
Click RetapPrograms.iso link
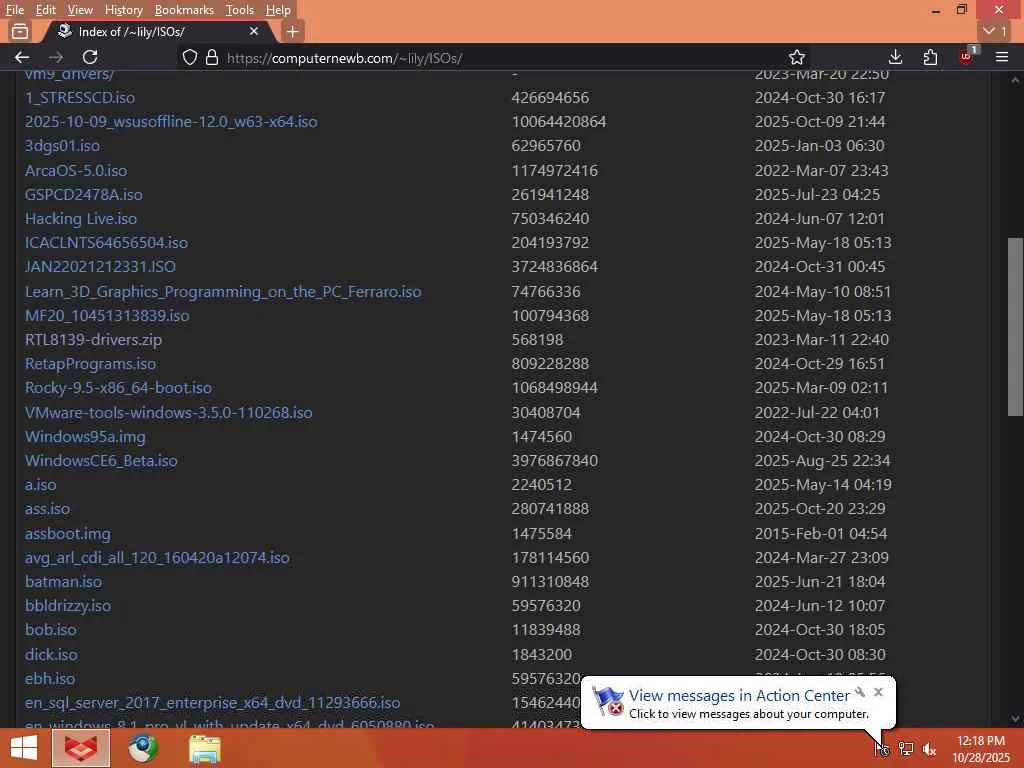90,364
